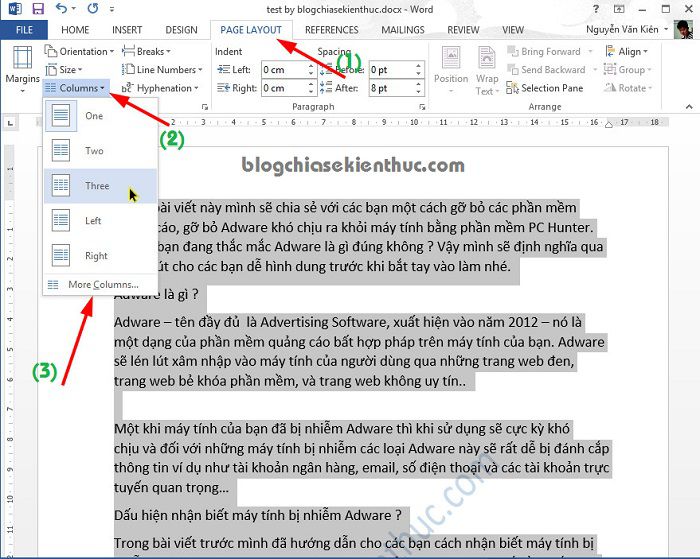Click the heading 'Dấu hiện nhận biết máy tính'
The image size is (700, 559).
point(258,515)
